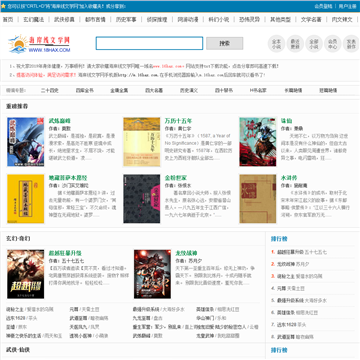This screenshot has height=360, width=360.
Task: Open the 全部小说 round button
Action: 314,44
